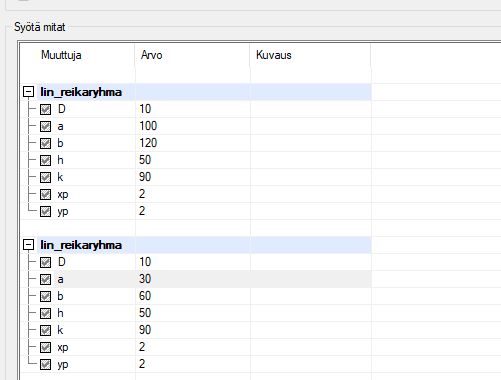Click Kuvaus cell of row a with value 30
This screenshot has height=380, width=501.
click(311, 279)
